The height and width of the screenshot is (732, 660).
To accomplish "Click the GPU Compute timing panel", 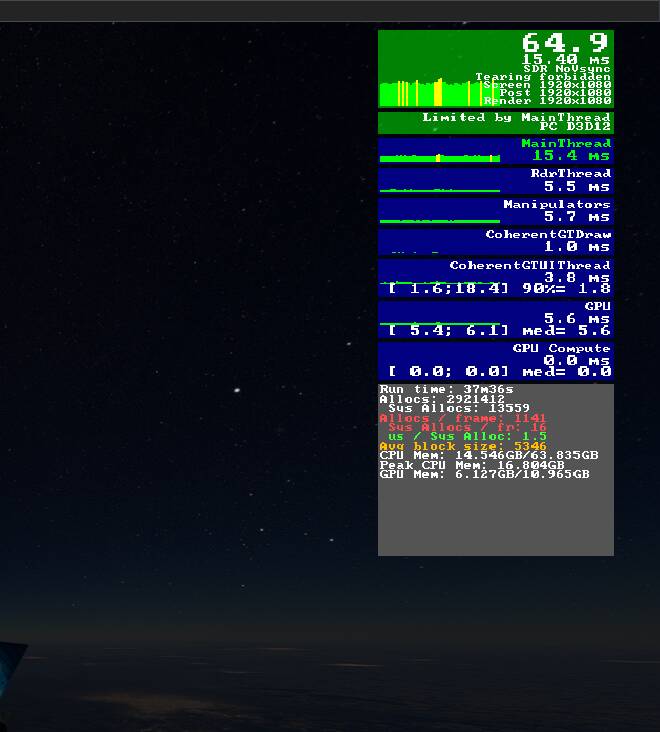I will click(x=495, y=360).
